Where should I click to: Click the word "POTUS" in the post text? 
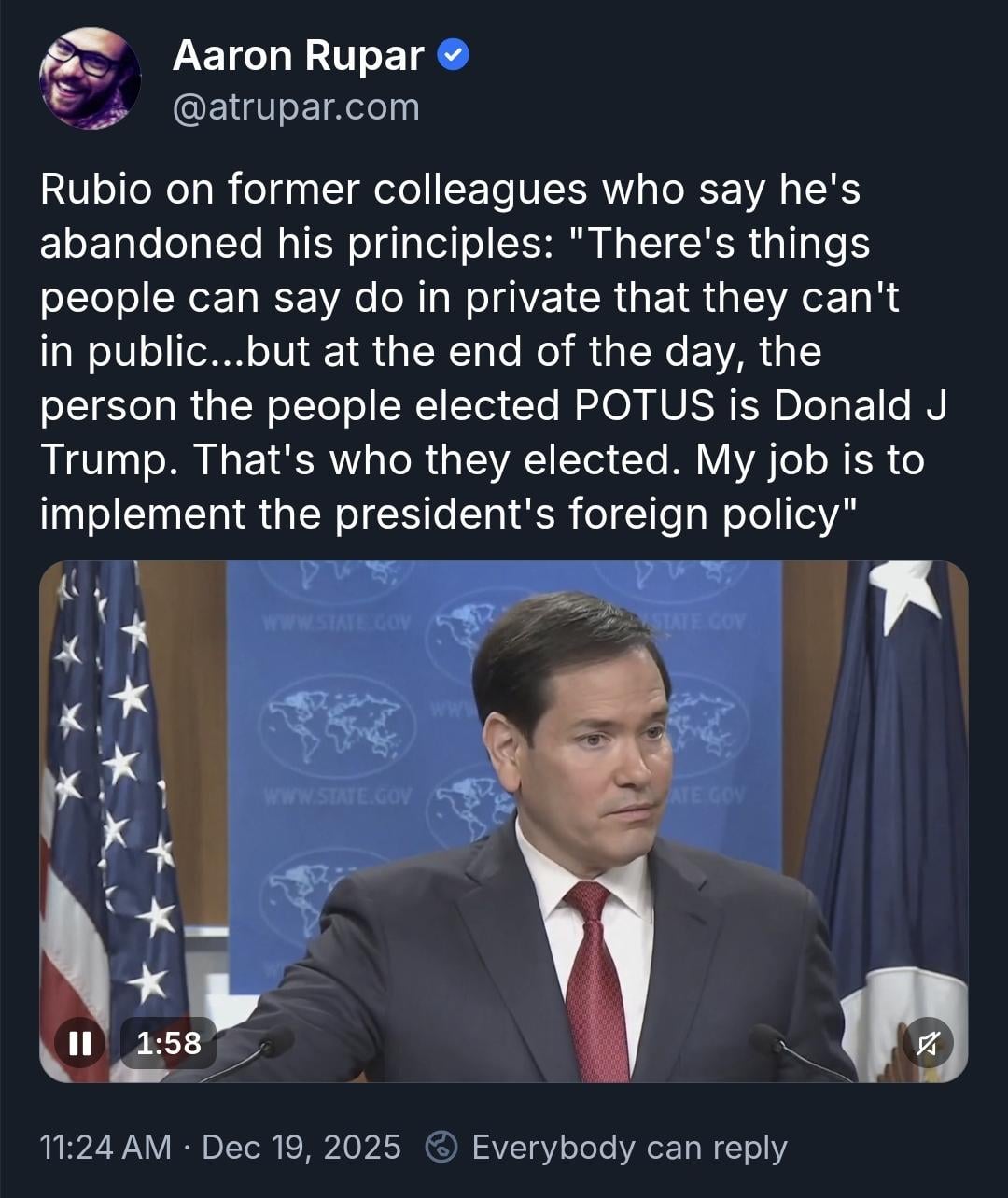644,406
